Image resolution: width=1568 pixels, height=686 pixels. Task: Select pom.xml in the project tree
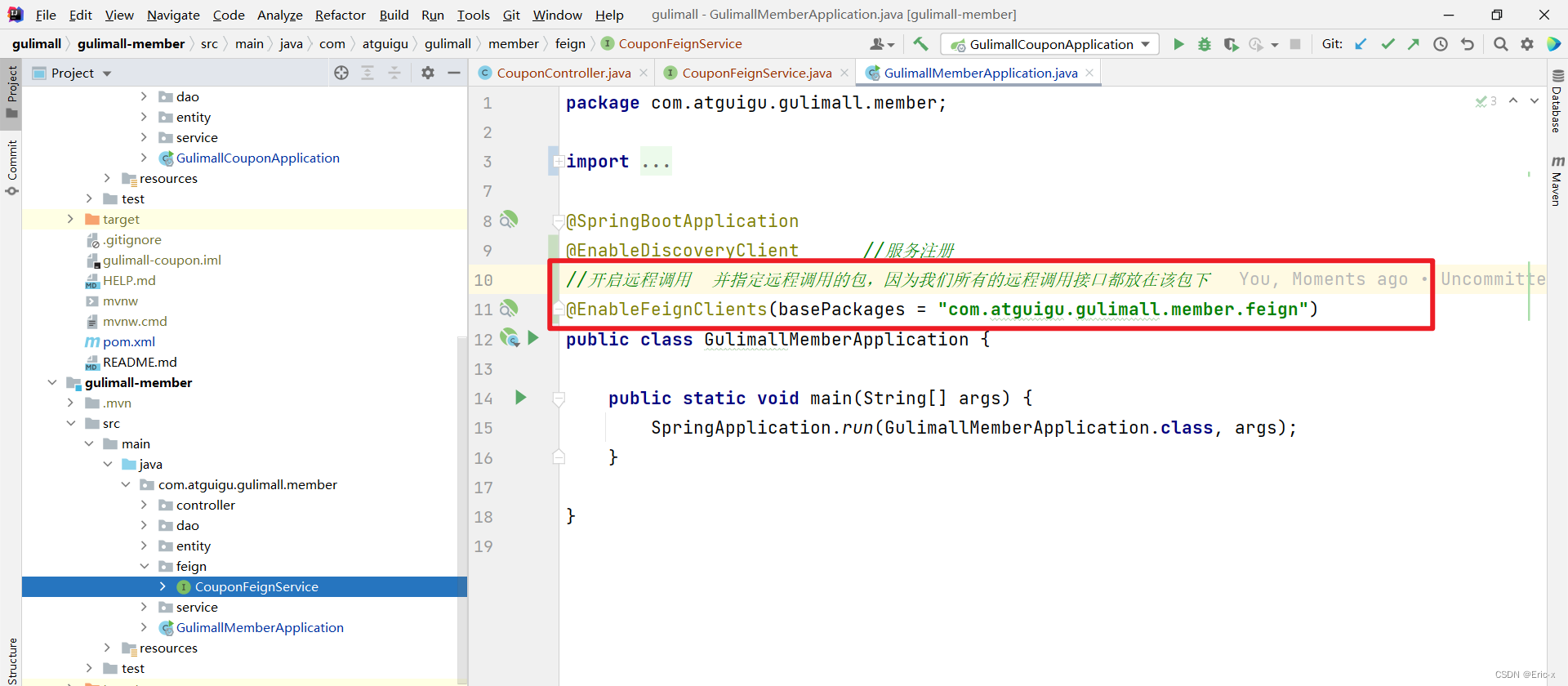(x=128, y=341)
